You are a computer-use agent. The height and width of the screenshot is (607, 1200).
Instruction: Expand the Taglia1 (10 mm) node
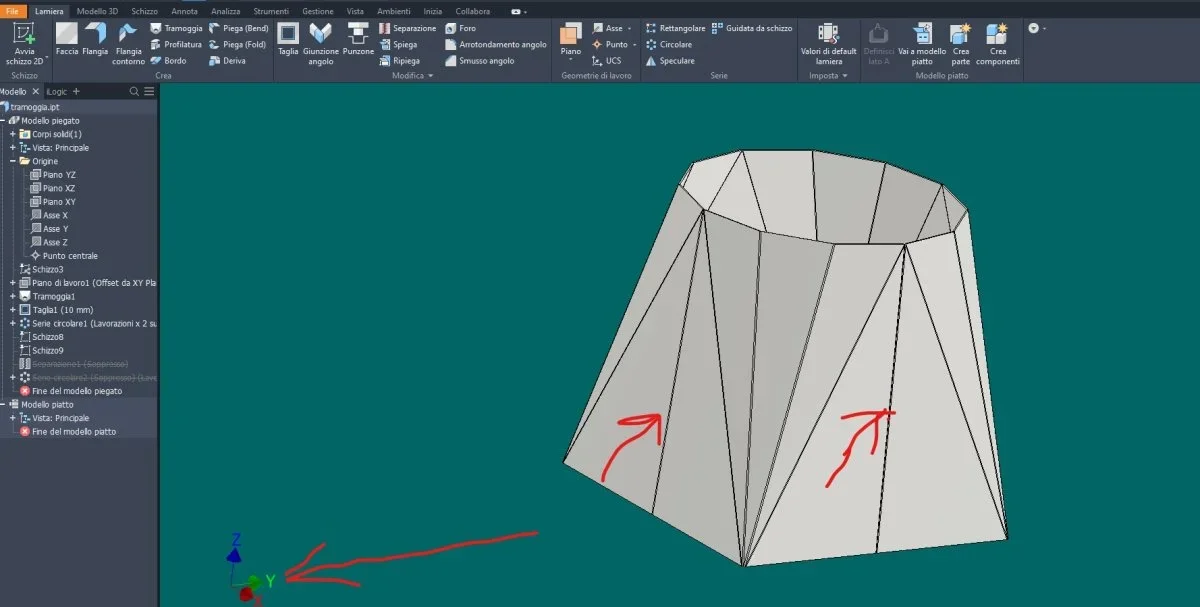tap(12, 310)
